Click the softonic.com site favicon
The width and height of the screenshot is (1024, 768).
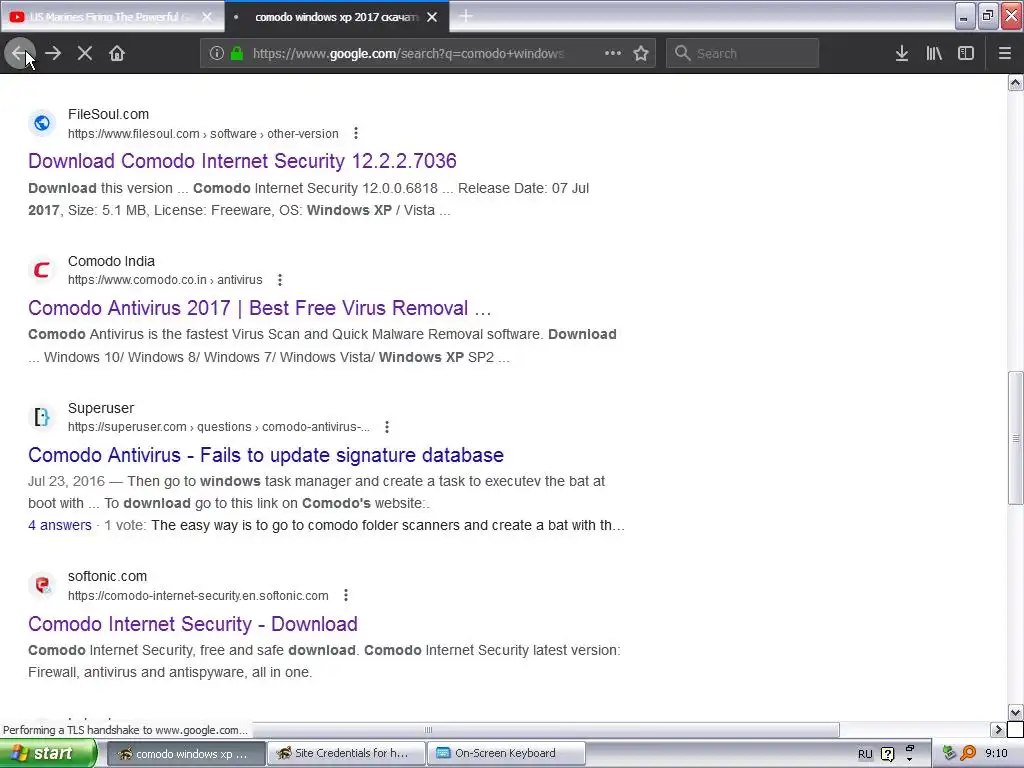pos(42,585)
